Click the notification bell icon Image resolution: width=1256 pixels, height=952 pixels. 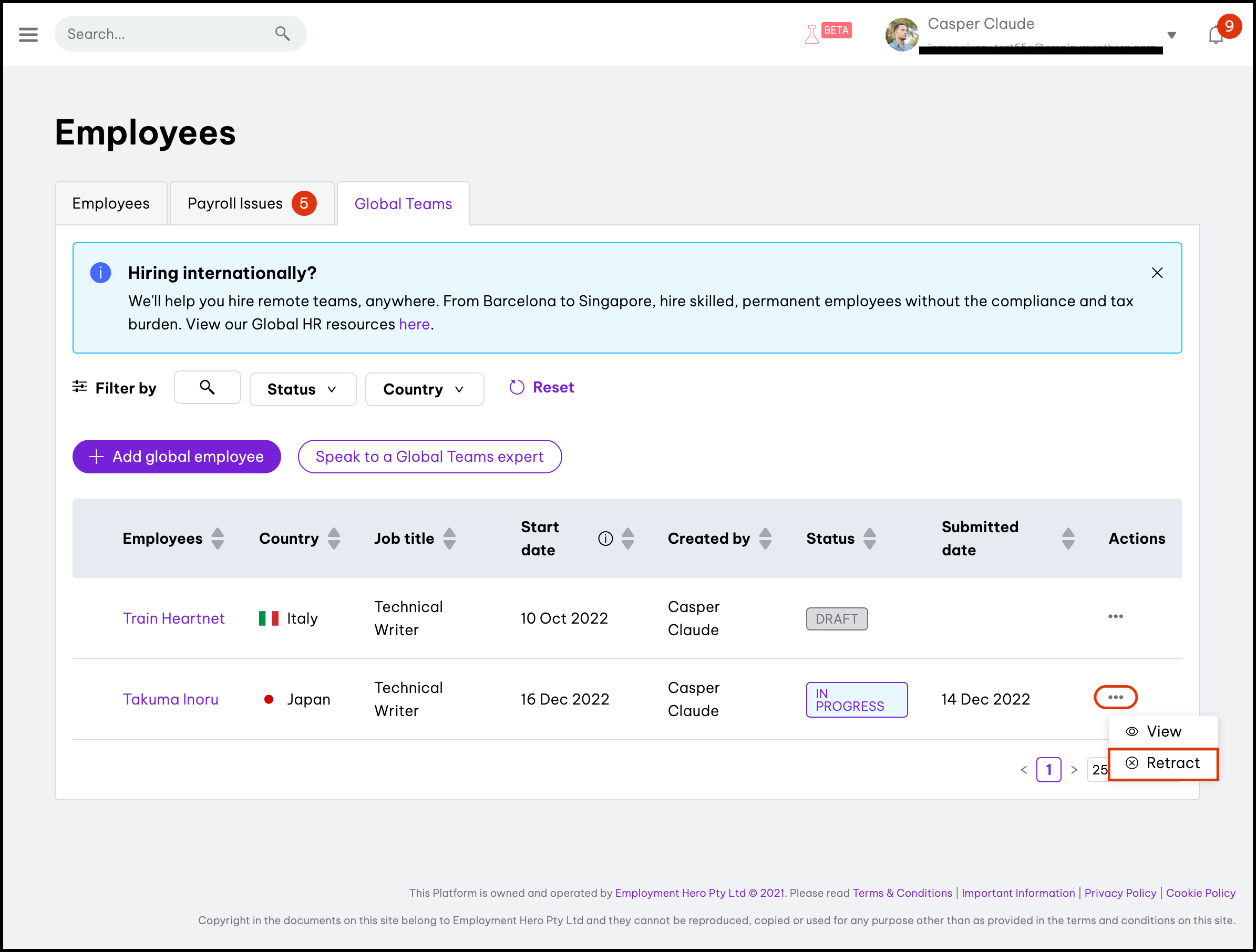click(1215, 35)
